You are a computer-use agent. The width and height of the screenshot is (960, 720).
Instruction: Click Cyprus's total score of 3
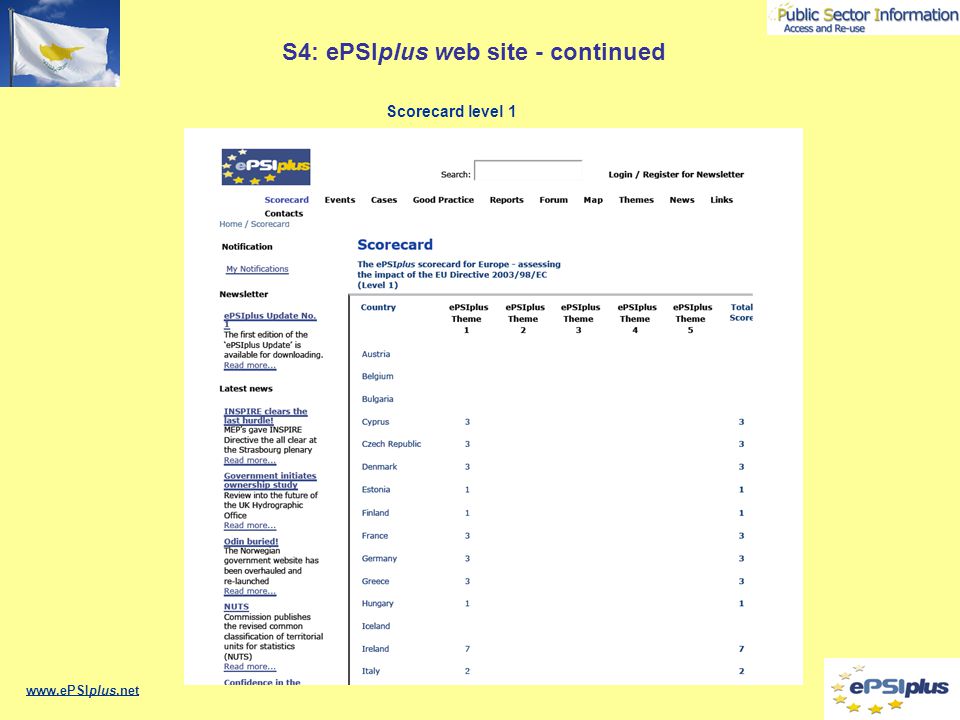741,422
